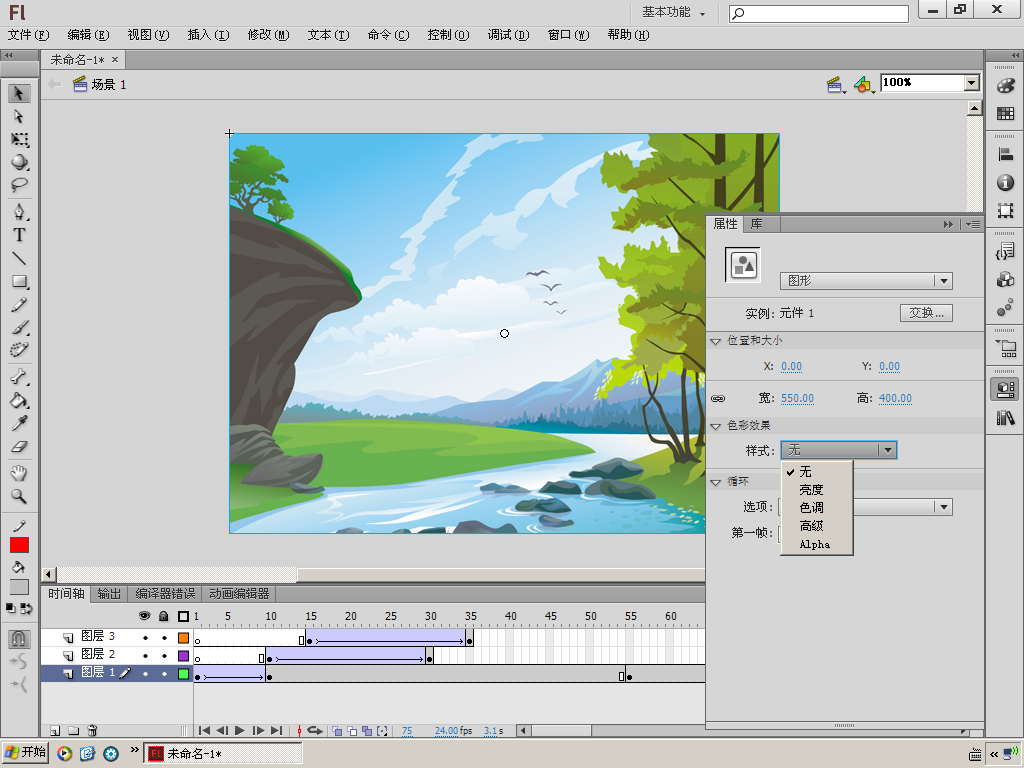1024x768 pixels.
Task: Open the properties panel options menu
Action: 972,224
